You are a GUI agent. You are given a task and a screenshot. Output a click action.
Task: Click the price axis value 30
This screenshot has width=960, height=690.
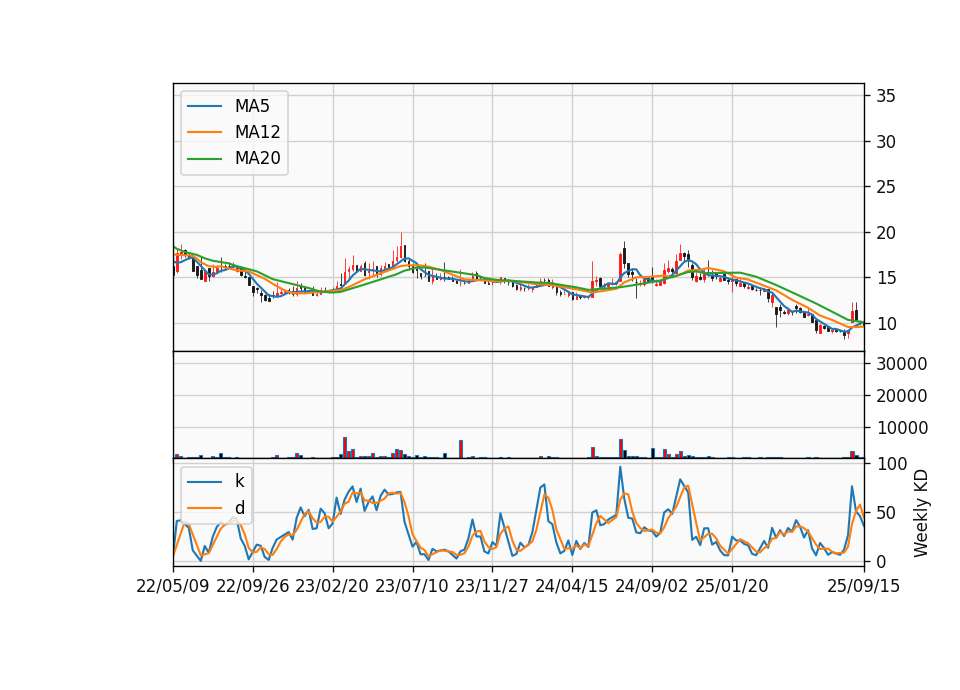coord(886,141)
